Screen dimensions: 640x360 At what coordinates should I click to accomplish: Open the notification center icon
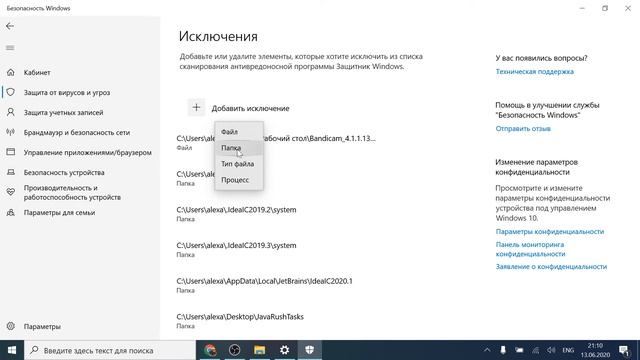point(624,350)
